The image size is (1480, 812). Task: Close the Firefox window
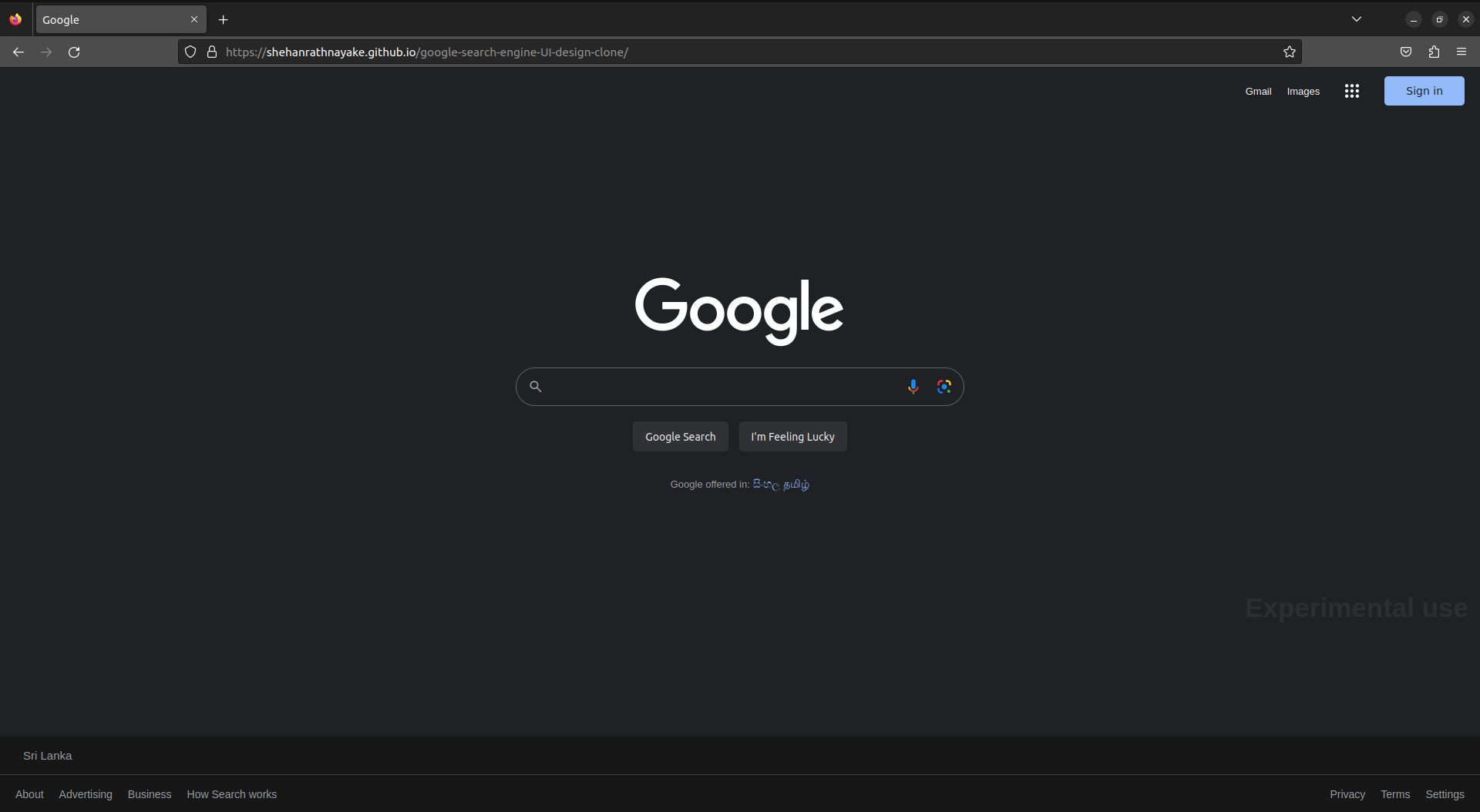click(x=1466, y=20)
